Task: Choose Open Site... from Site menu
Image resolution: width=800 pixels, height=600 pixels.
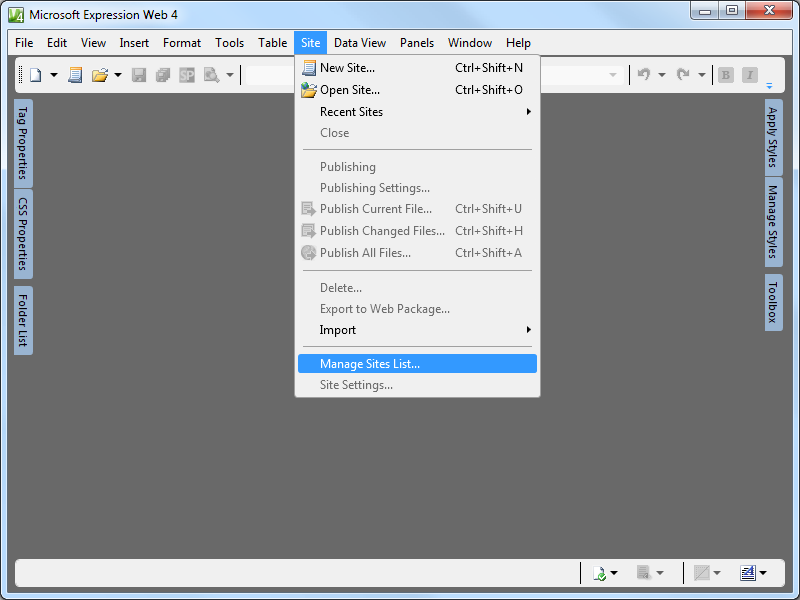Action: pos(417,90)
